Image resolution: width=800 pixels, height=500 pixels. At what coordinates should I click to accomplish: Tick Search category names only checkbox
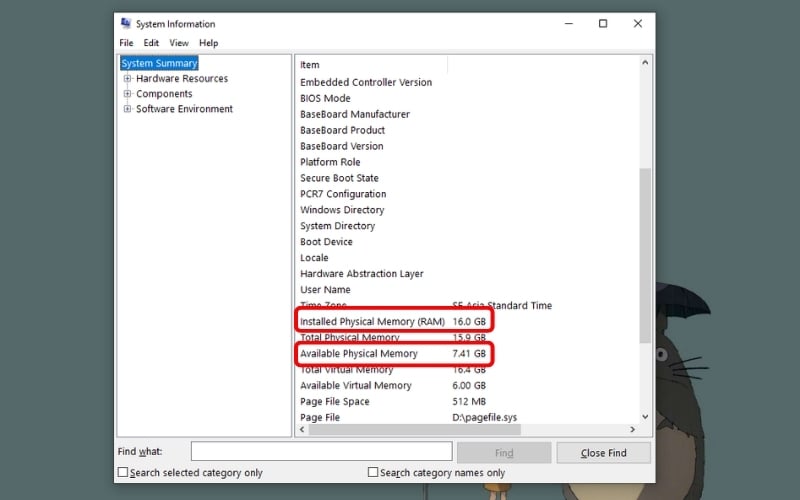373,472
